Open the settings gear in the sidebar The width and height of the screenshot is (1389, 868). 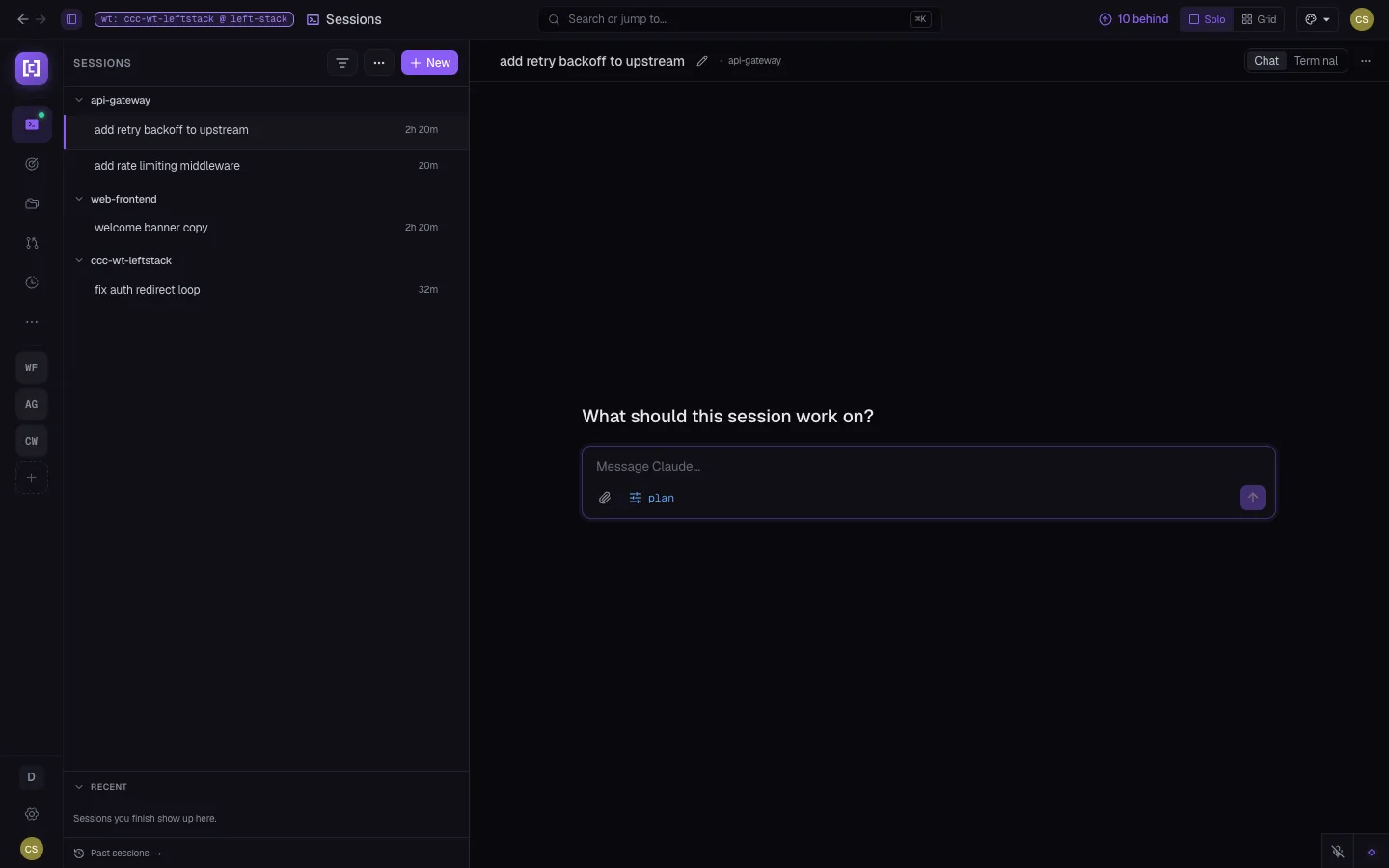pos(32,814)
